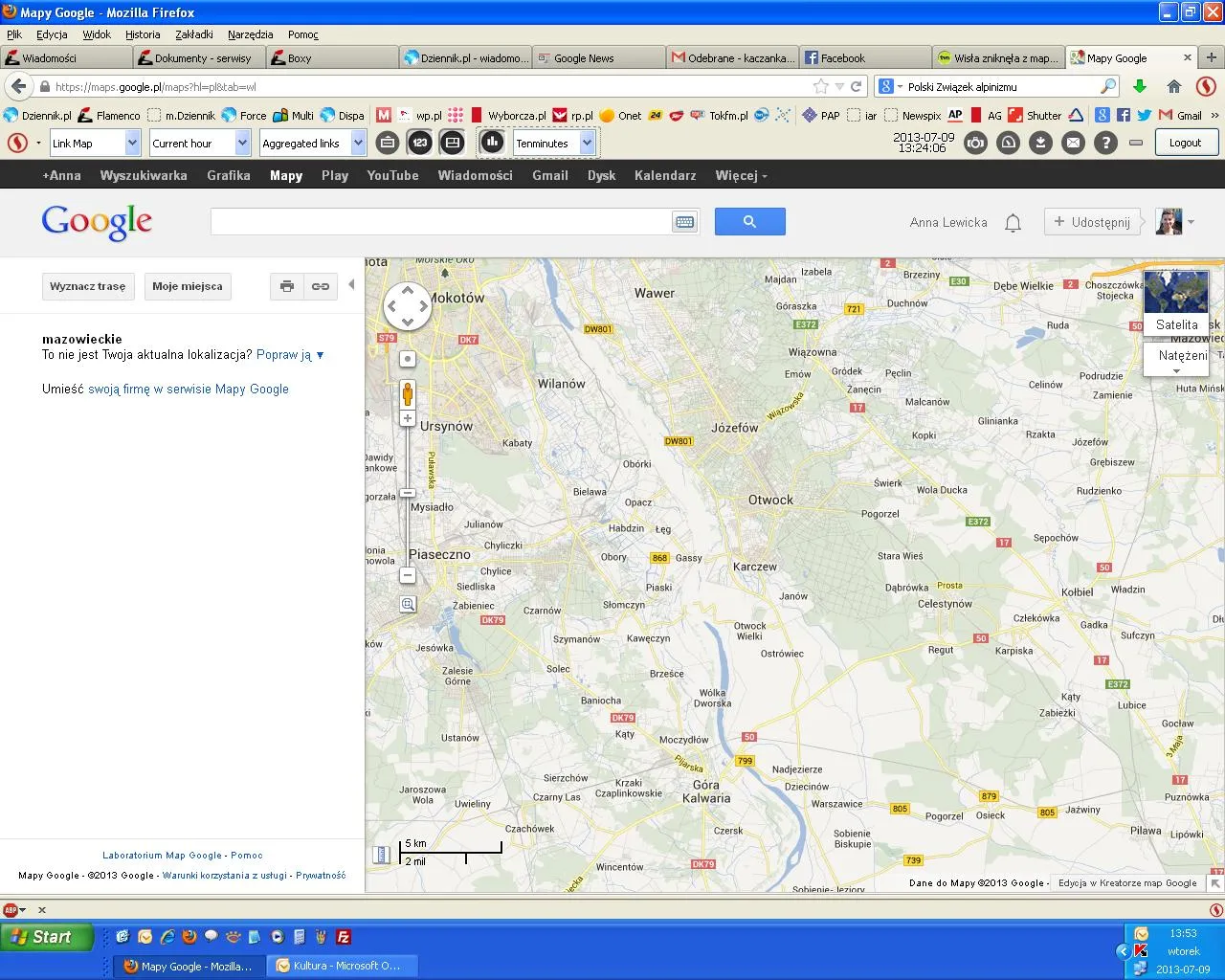Open the Tenminutes dropdown
Image resolution: width=1225 pixels, height=980 pixels.
click(x=586, y=142)
